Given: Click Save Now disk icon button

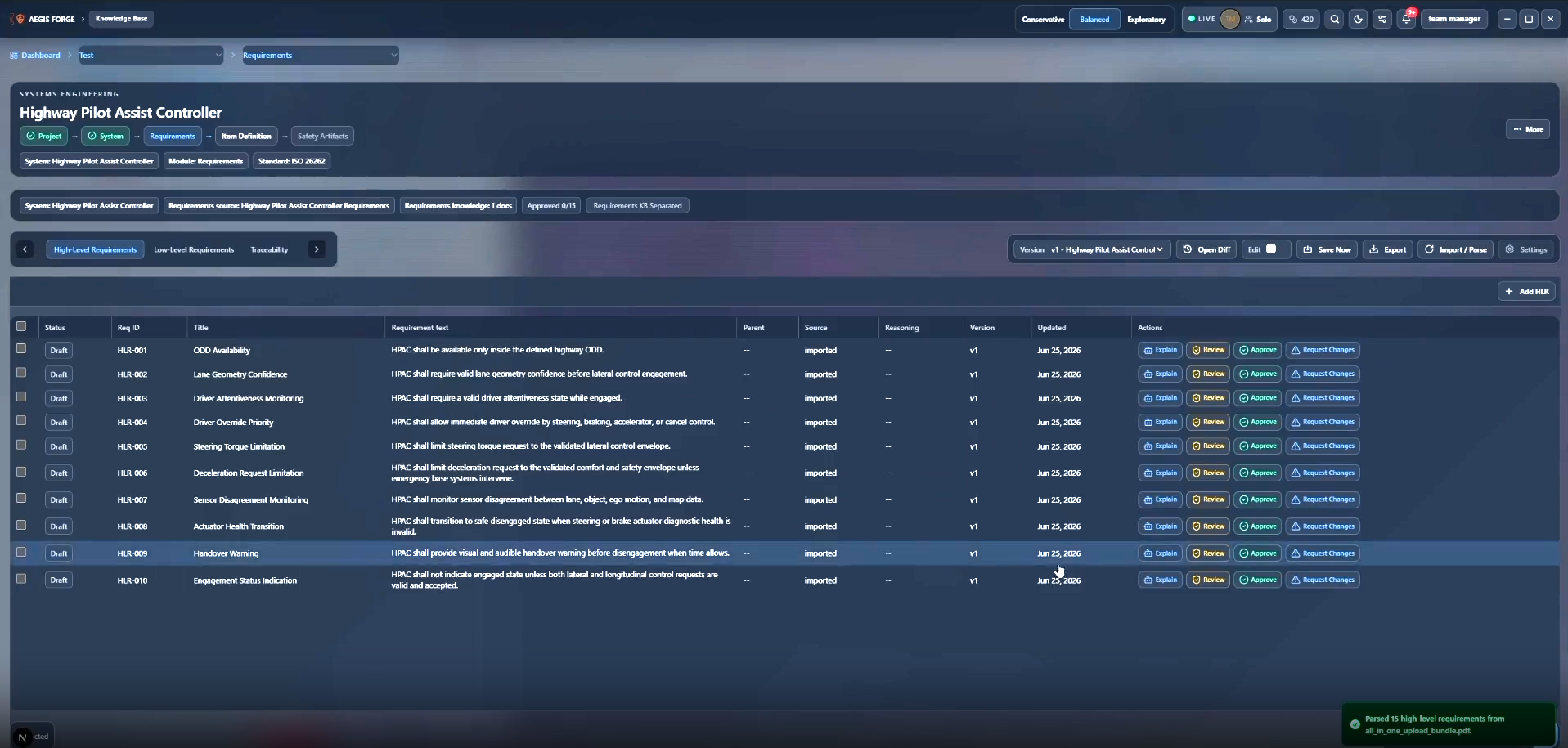Looking at the screenshot, I should [1327, 249].
